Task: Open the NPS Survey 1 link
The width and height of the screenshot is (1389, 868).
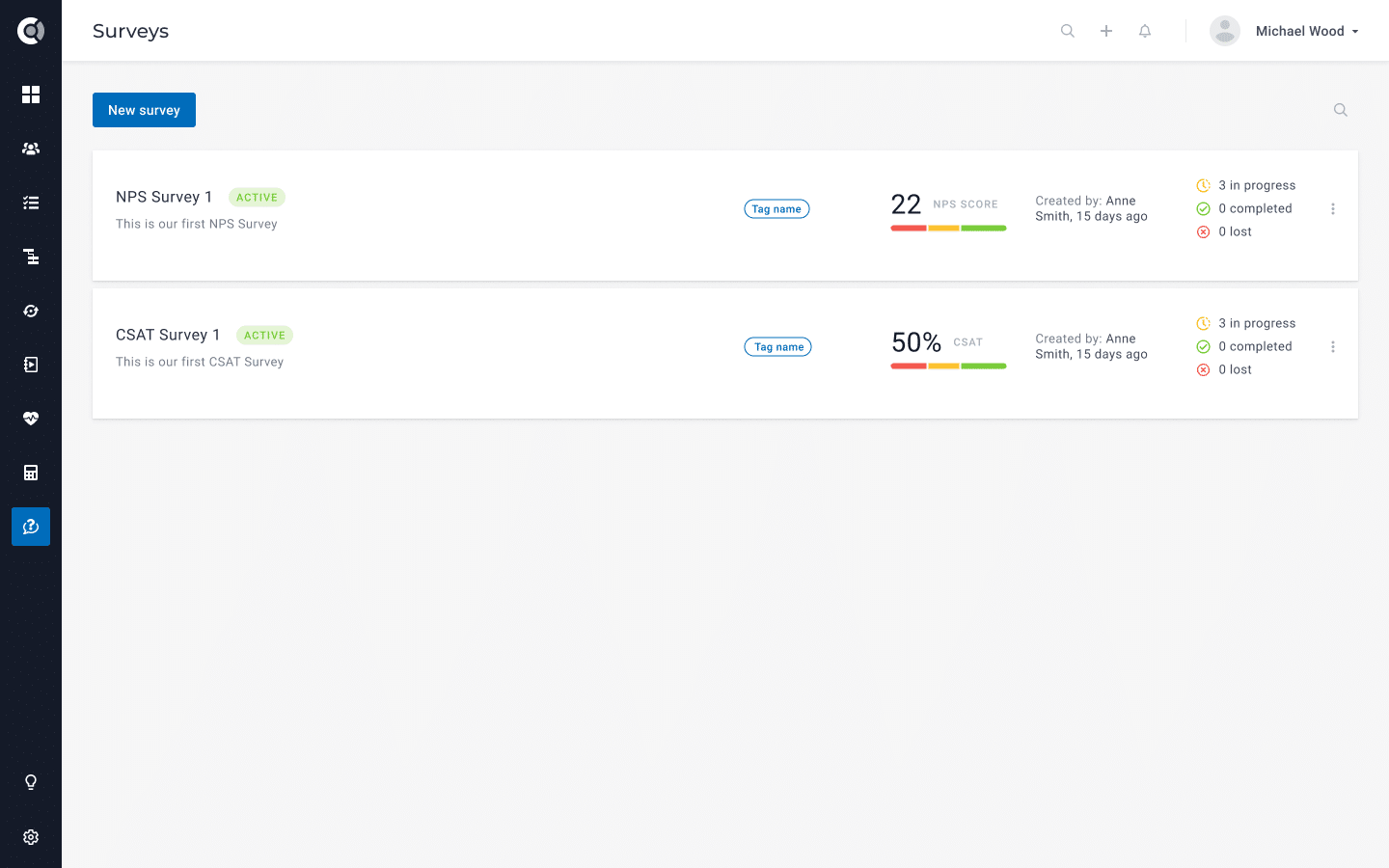Action: (164, 197)
